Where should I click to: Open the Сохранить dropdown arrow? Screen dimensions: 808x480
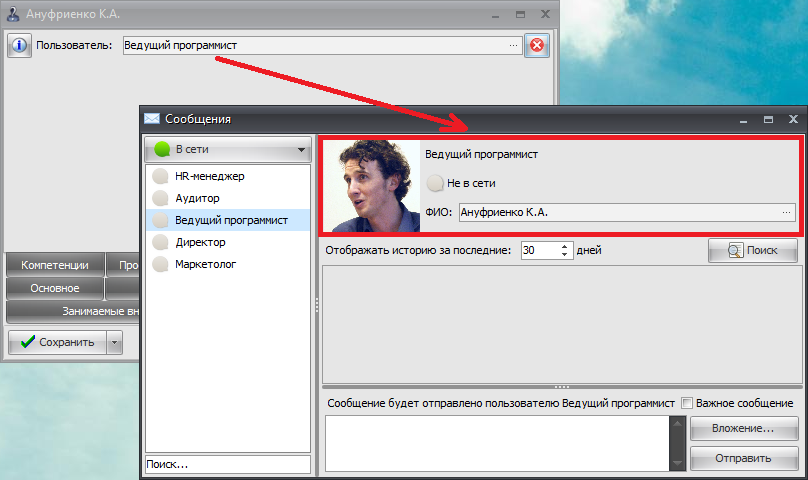(114, 342)
